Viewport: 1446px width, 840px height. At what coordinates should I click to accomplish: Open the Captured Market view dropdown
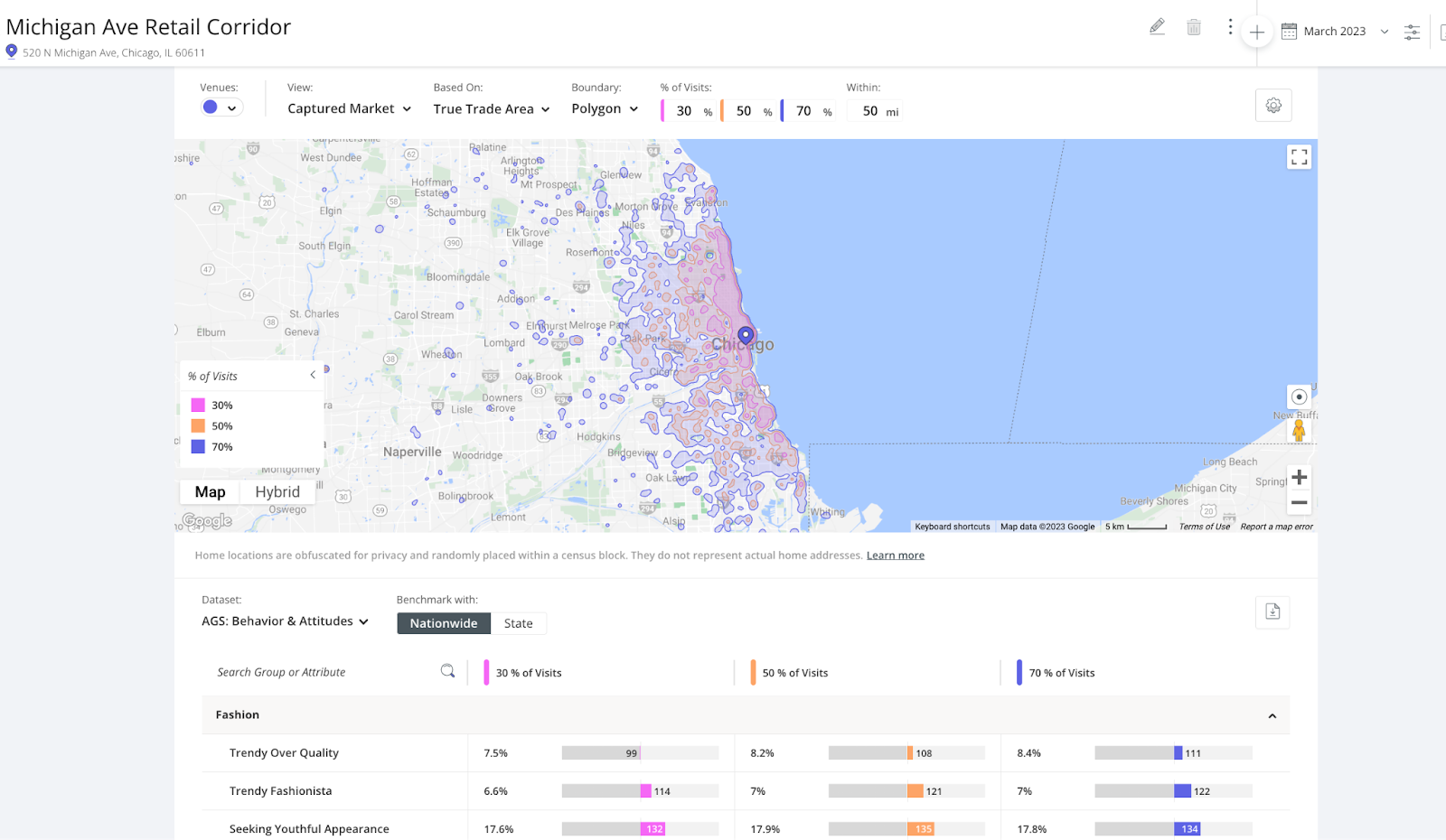349,108
